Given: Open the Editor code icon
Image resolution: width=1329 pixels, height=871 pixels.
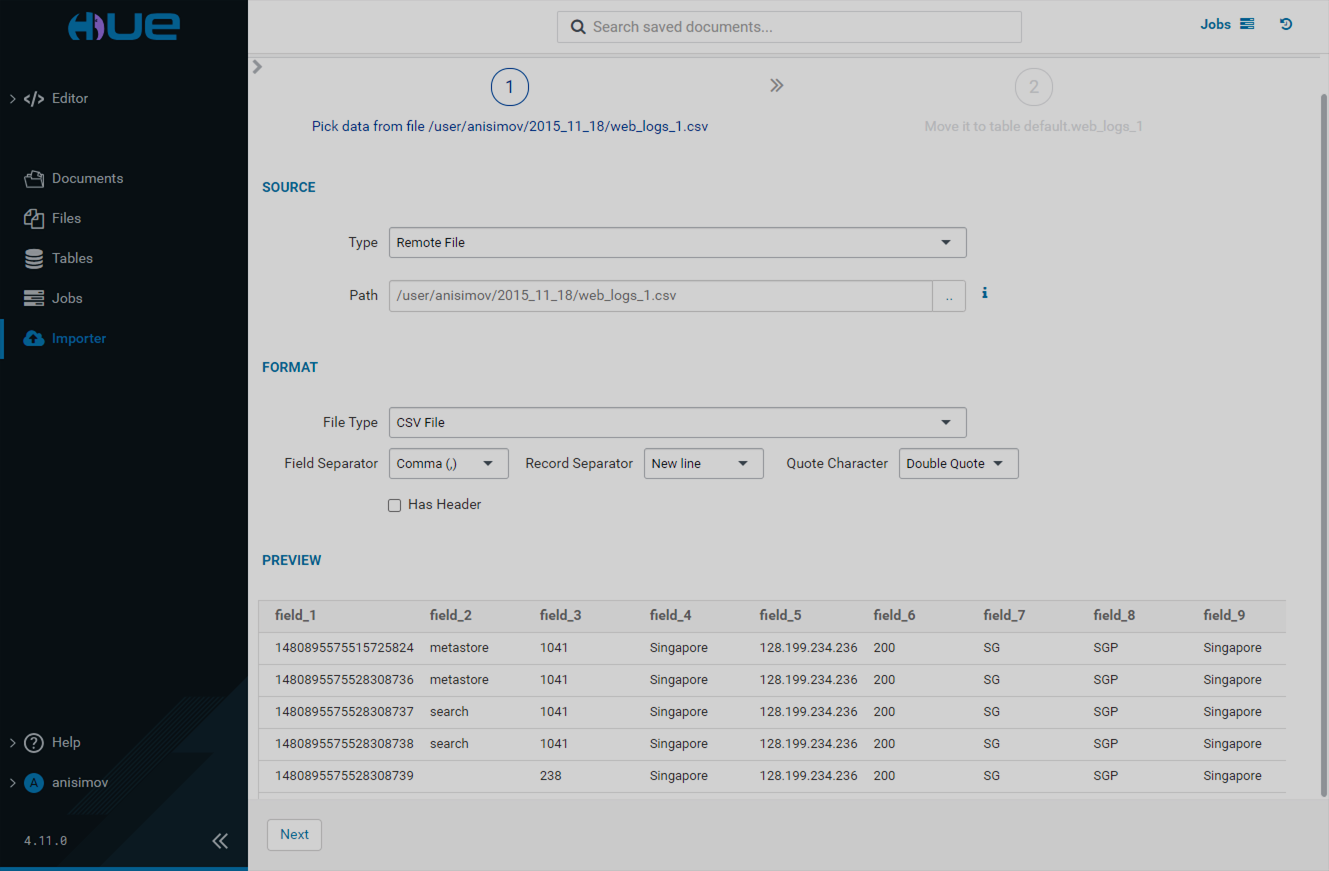Looking at the screenshot, I should (x=34, y=98).
